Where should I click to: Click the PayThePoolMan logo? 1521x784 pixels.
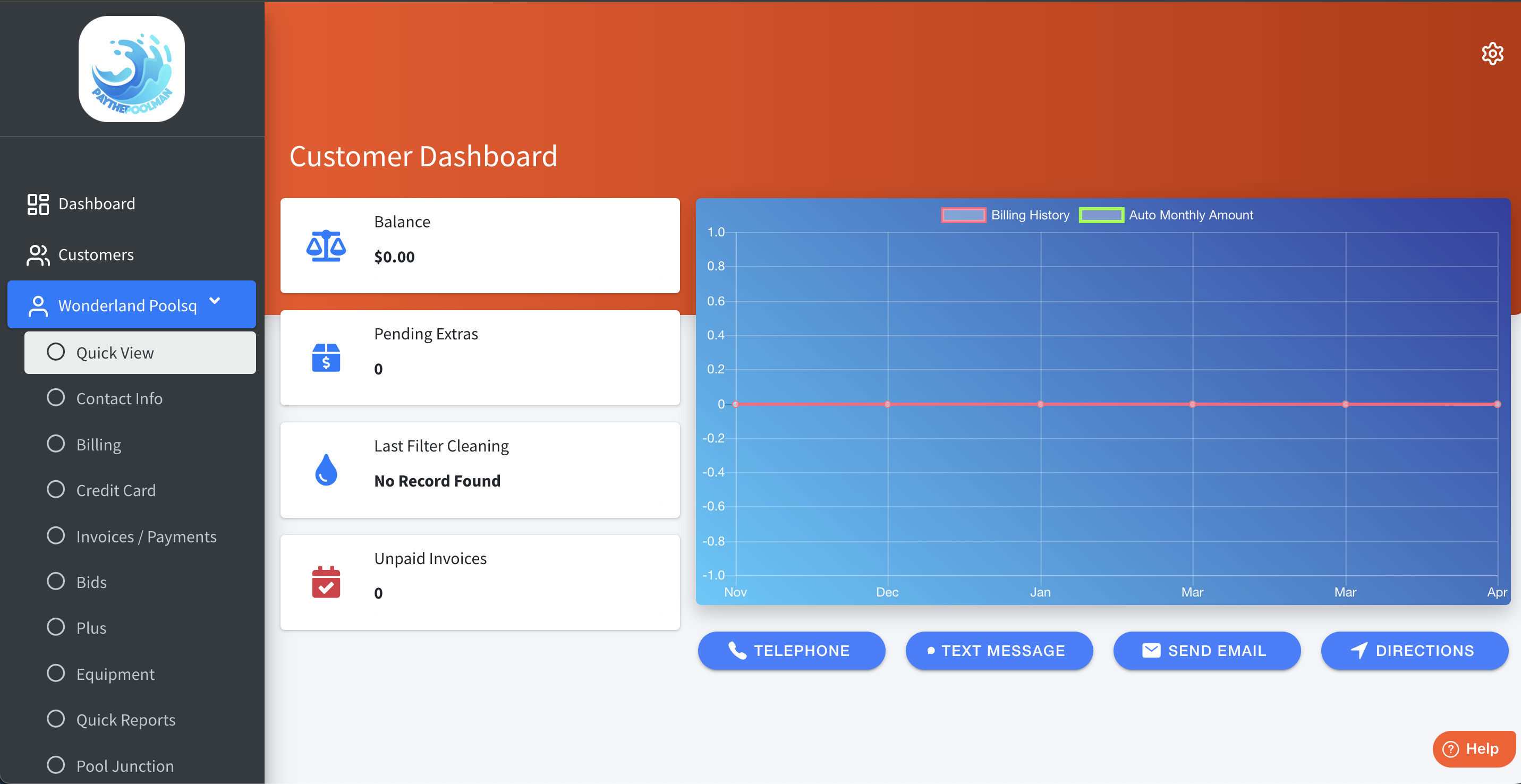132,69
